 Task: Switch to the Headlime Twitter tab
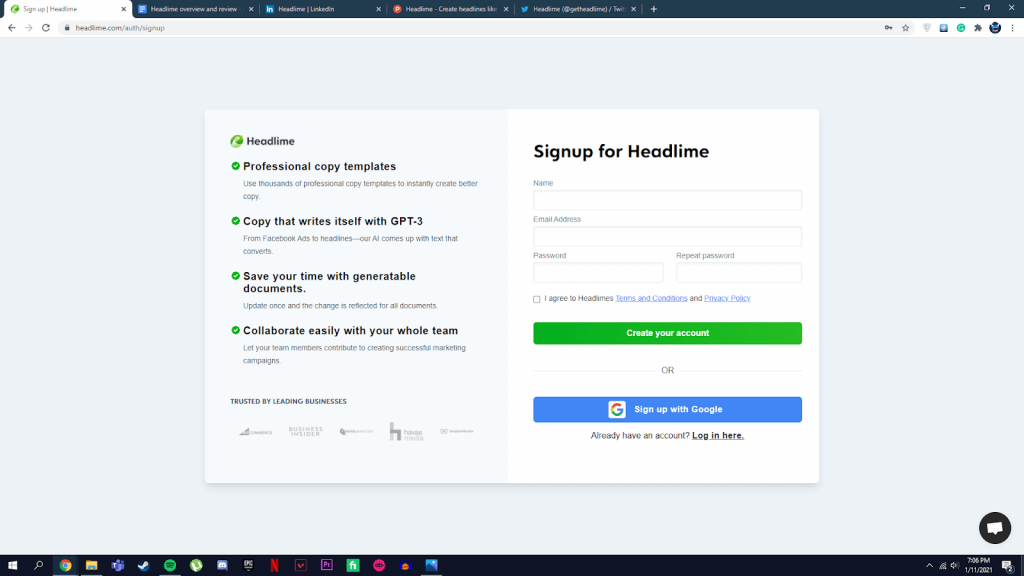579,9
